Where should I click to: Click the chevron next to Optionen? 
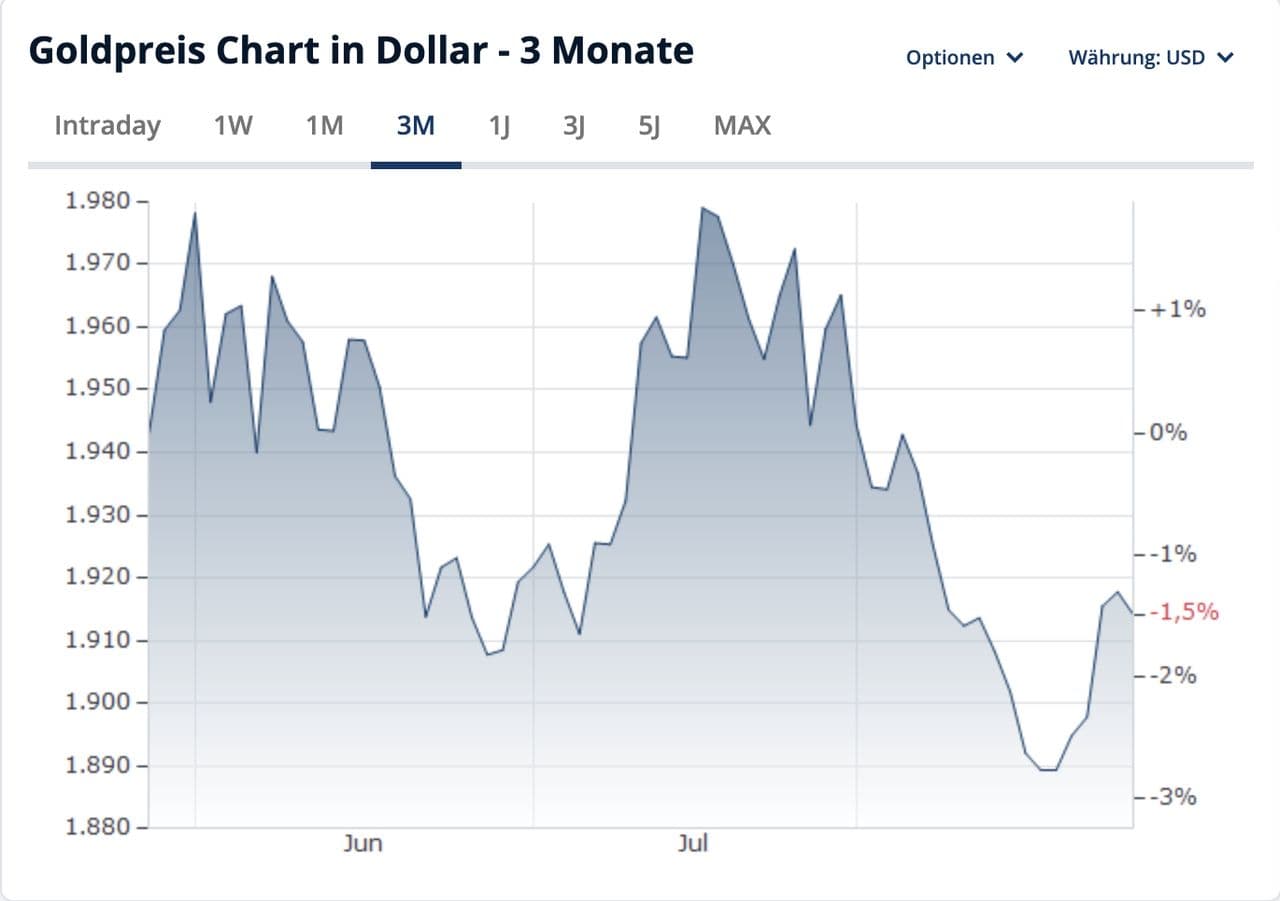(1015, 58)
